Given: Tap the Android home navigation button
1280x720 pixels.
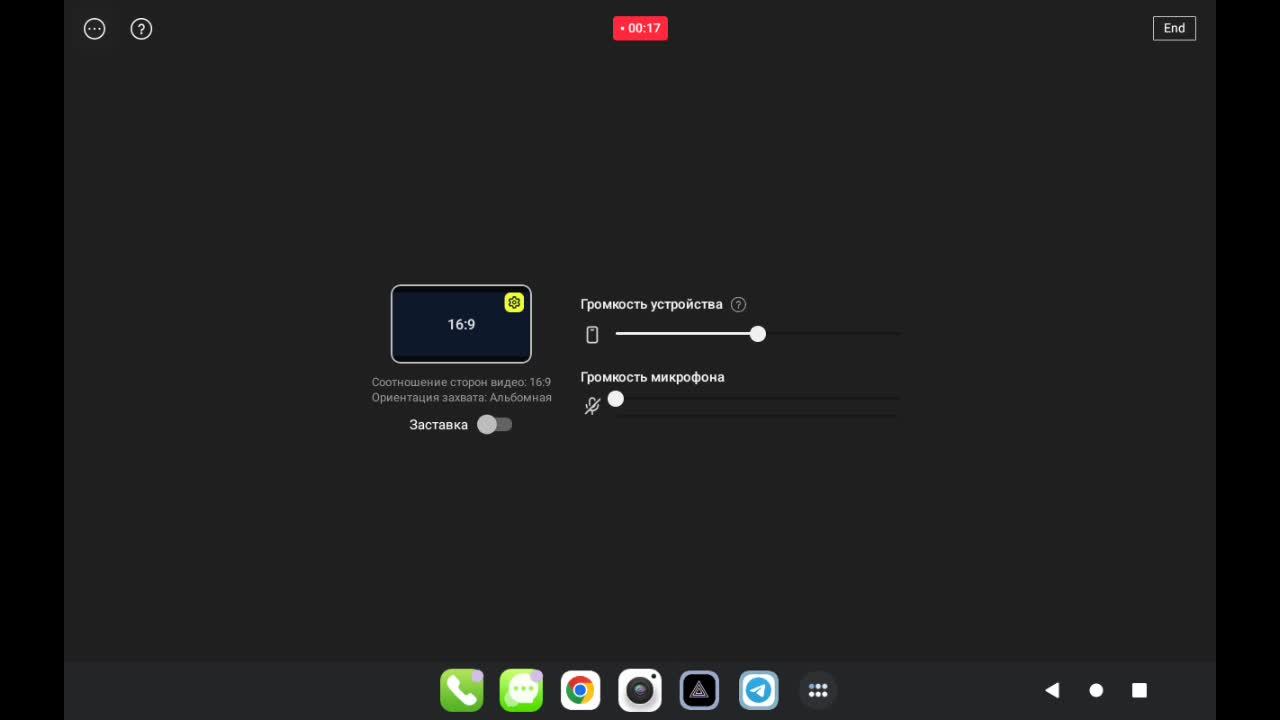Looking at the screenshot, I should (1096, 690).
